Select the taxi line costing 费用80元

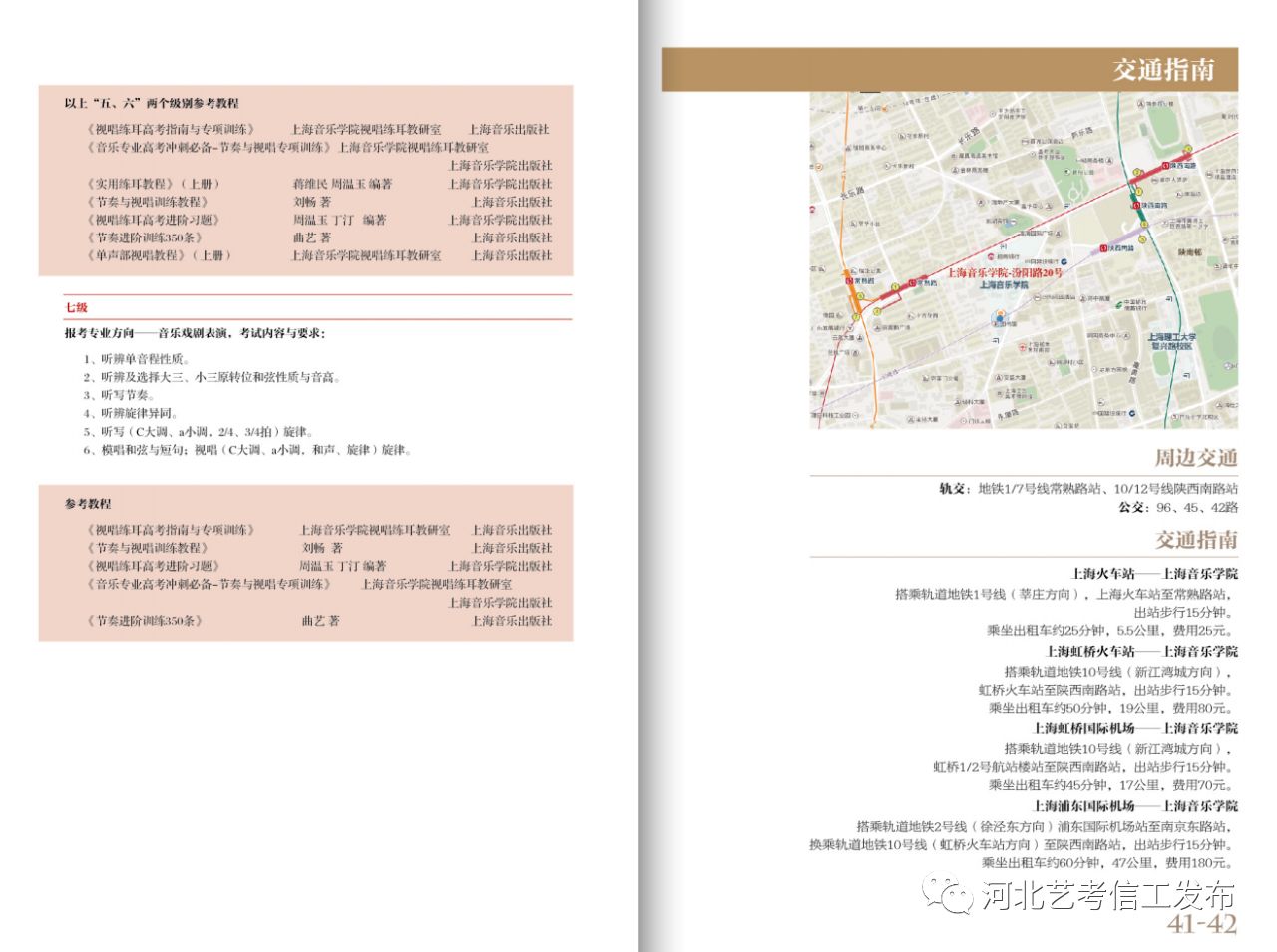1110,708
